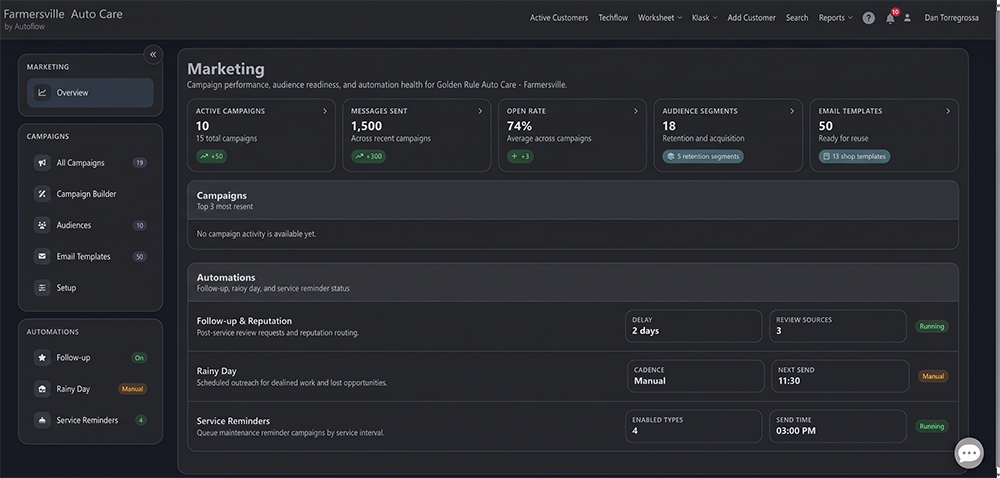Expand Active Campaigns card via chevron

pyautogui.click(x=325, y=111)
